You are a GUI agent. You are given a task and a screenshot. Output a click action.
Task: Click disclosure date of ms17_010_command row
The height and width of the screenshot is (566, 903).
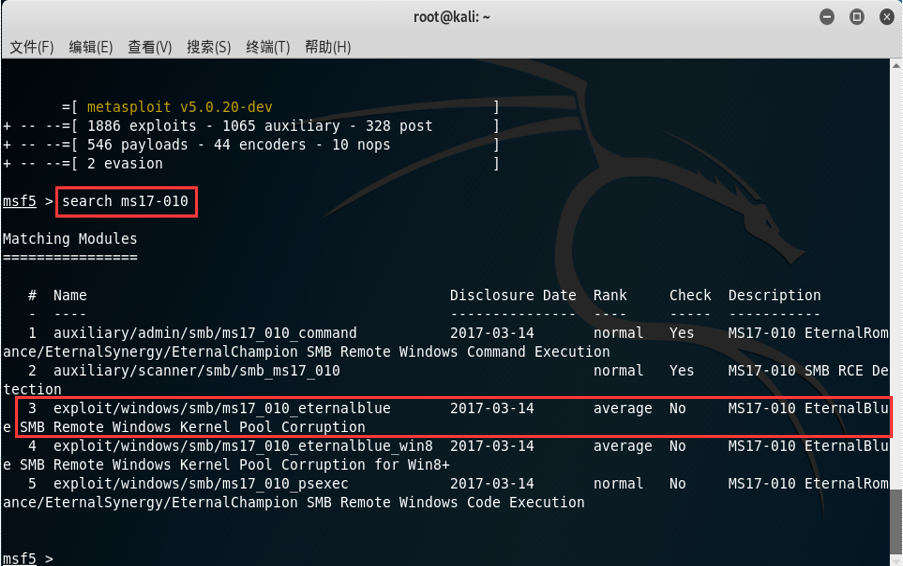point(492,333)
